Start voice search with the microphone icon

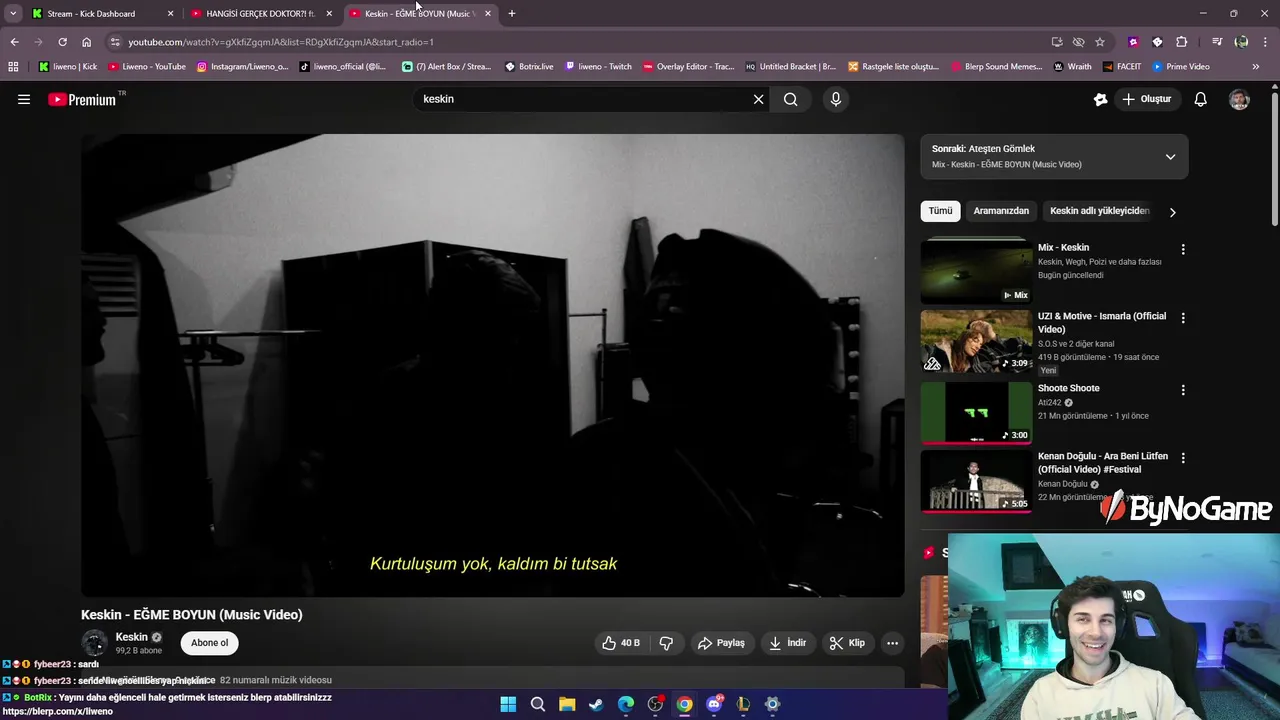[x=836, y=99]
